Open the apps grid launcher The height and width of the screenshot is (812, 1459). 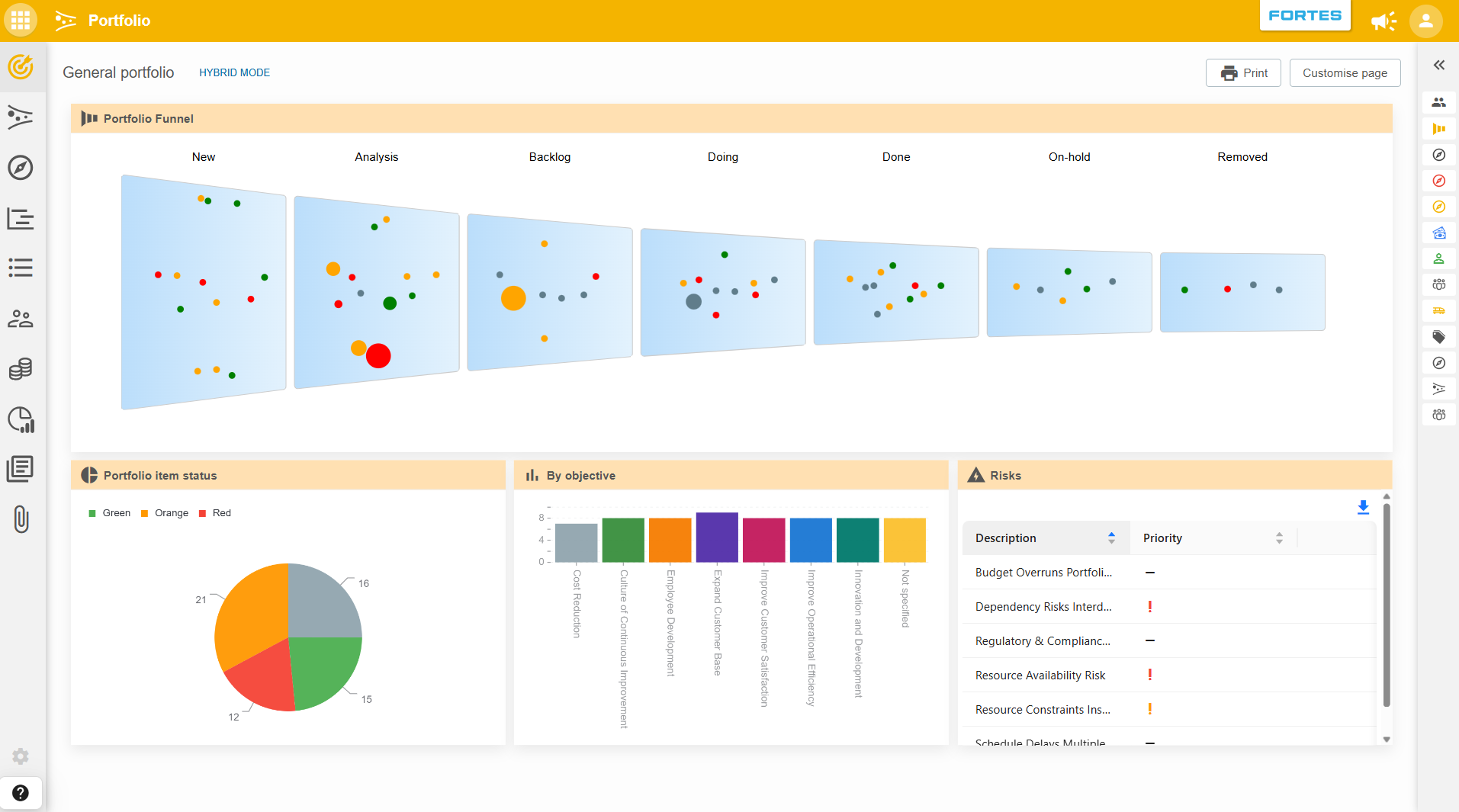pos(21,21)
